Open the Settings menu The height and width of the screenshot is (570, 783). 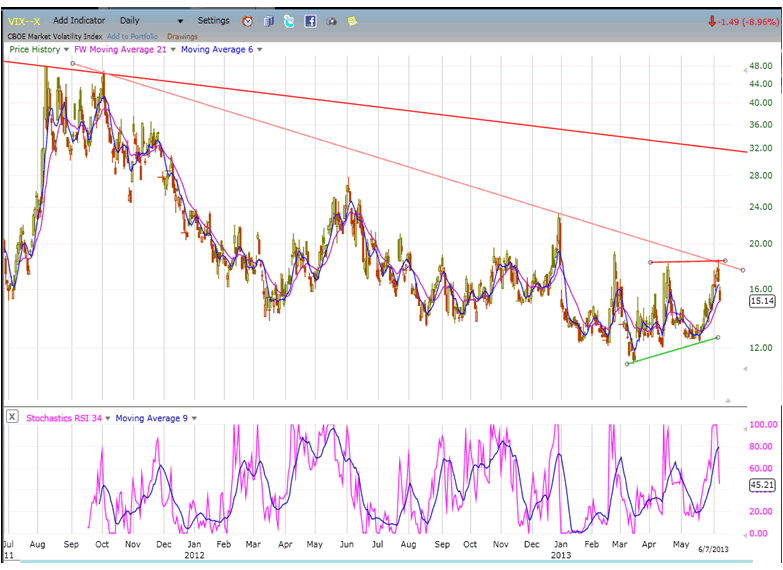(213, 20)
